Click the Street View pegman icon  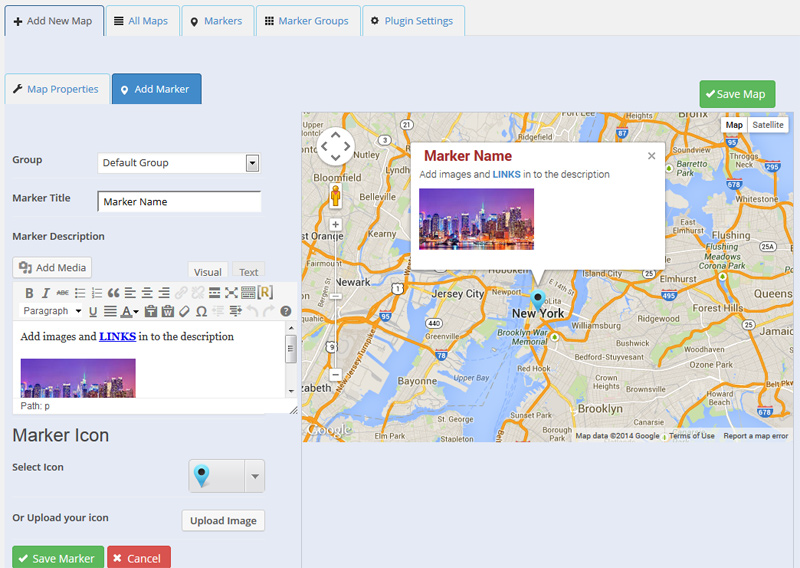335,195
